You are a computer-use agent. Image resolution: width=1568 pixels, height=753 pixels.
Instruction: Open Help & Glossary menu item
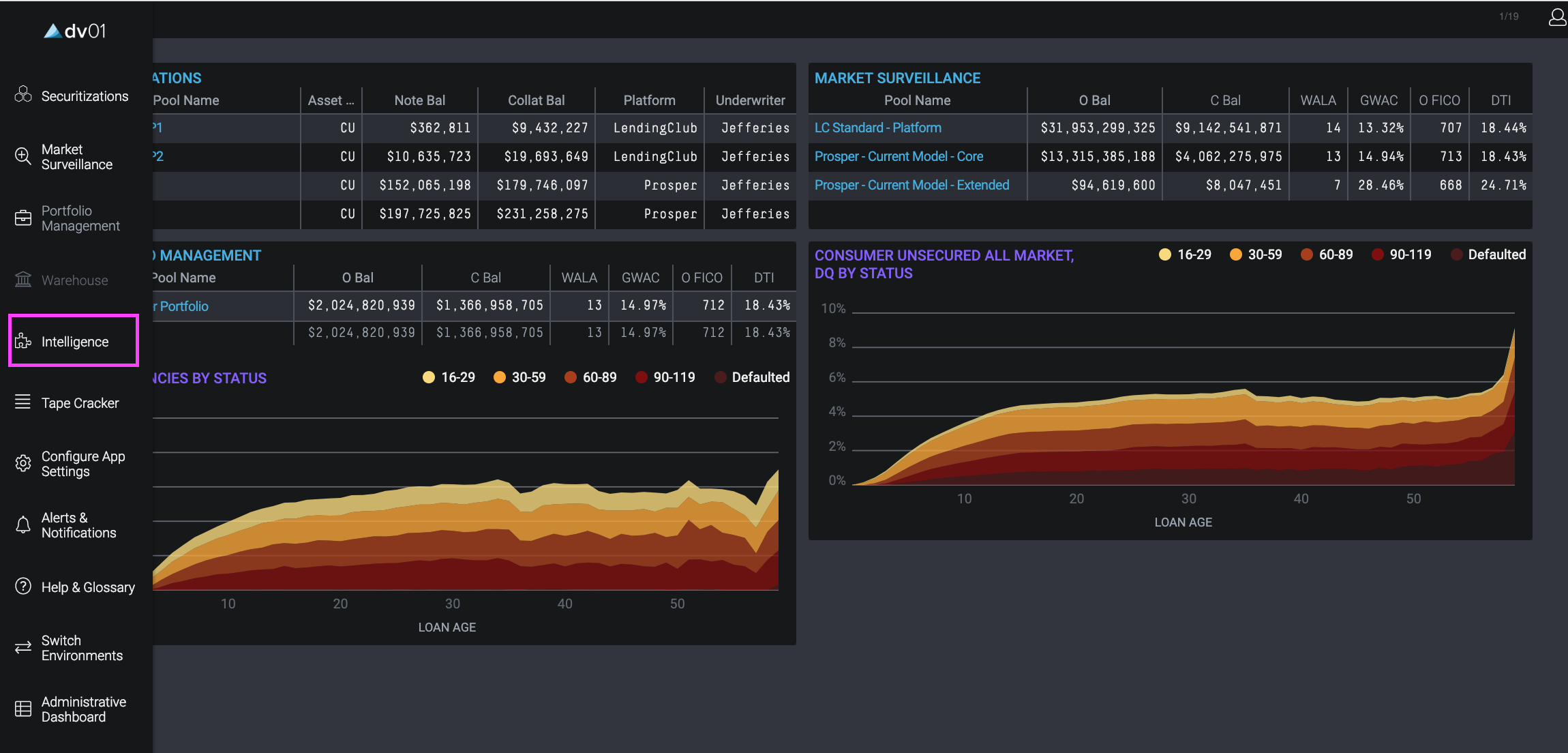pyautogui.click(x=88, y=587)
